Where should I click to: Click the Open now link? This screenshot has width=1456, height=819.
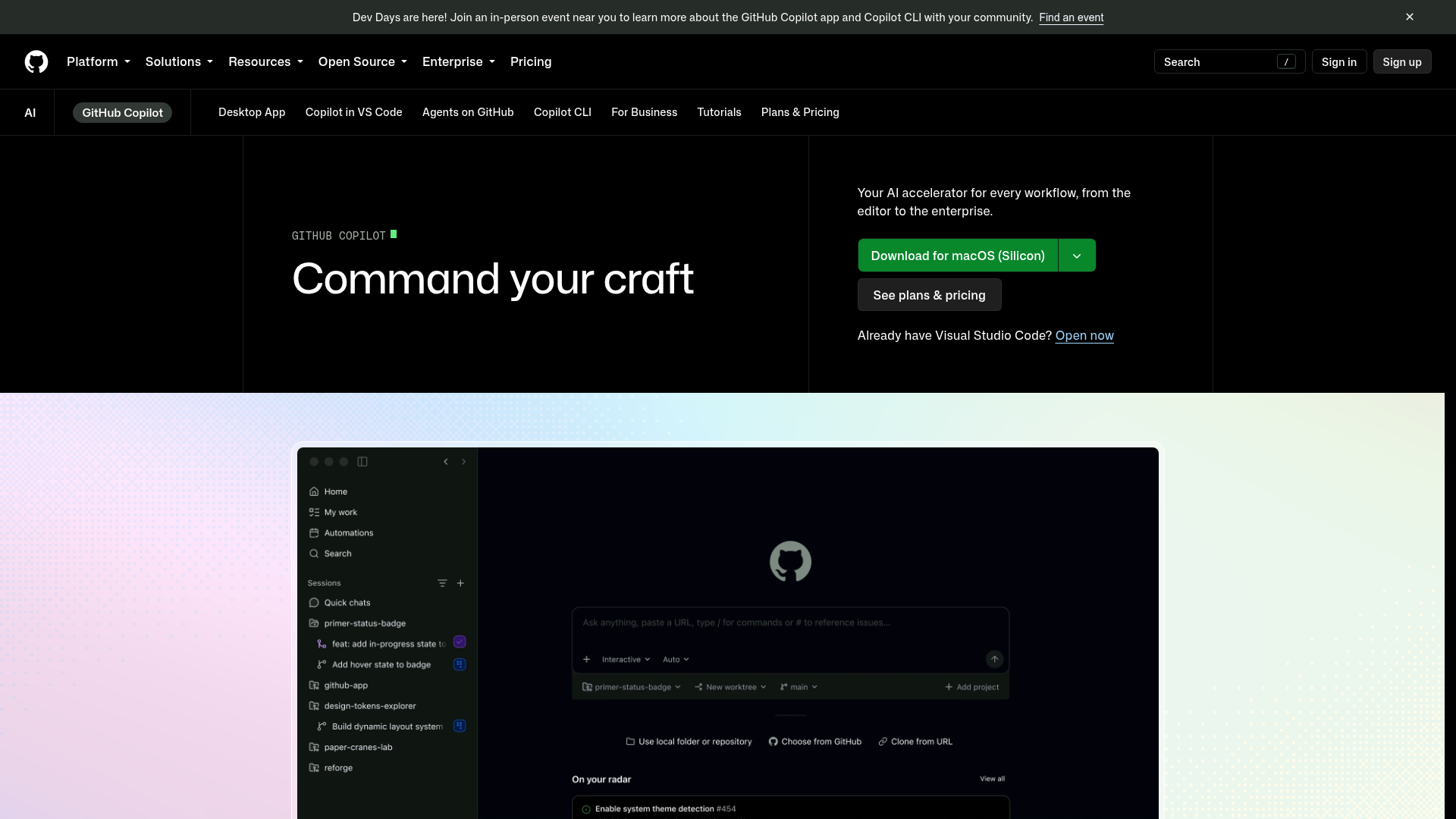pos(1084,335)
